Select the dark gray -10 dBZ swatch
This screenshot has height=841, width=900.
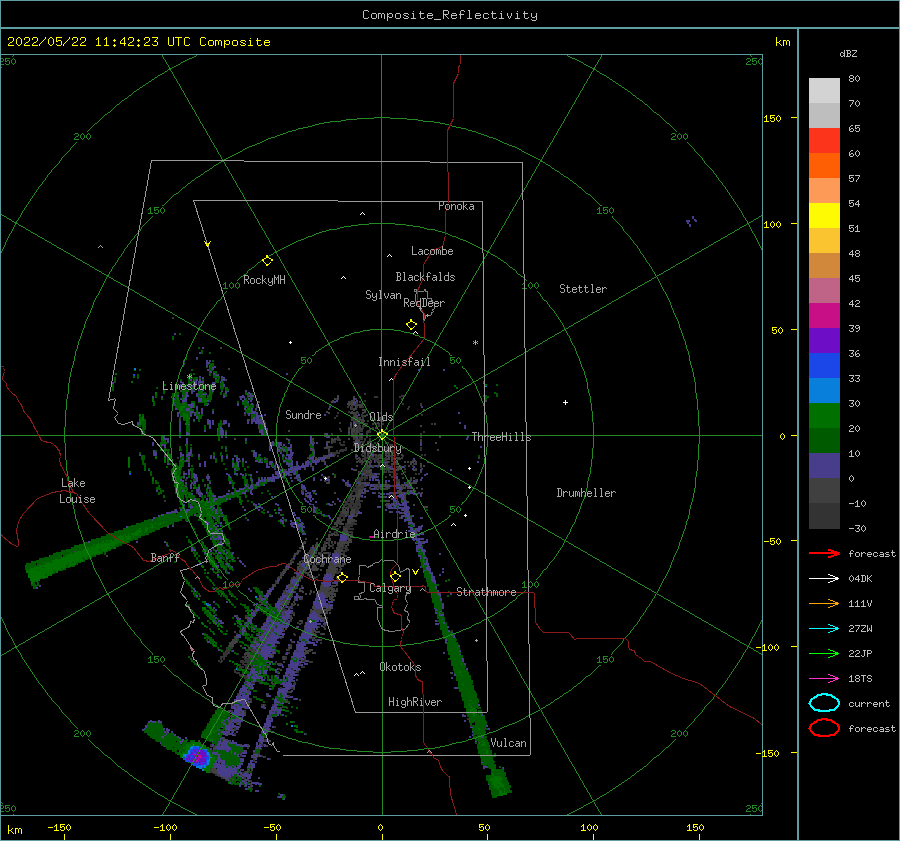(824, 515)
